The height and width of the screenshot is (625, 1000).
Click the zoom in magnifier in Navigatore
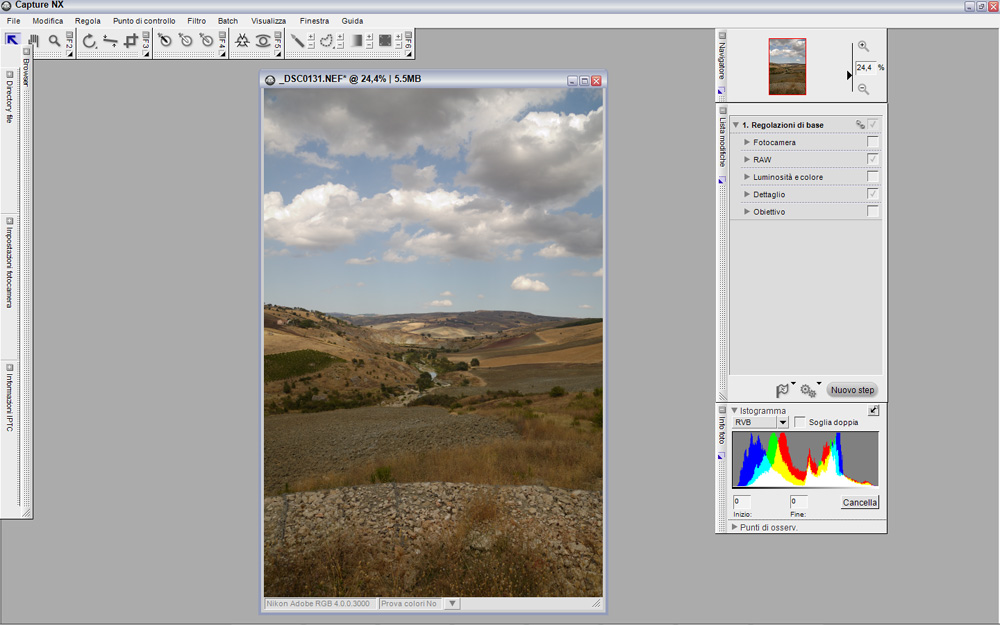click(863, 46)
